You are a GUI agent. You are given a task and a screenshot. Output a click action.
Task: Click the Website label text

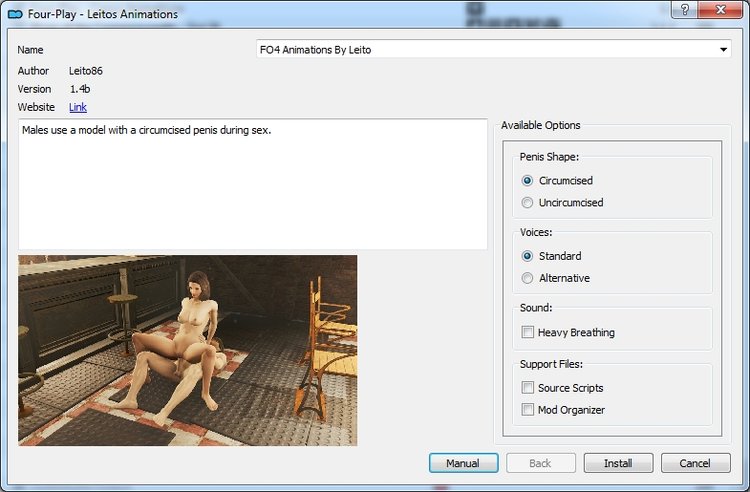pyautogui.click(x=36, y=107)
